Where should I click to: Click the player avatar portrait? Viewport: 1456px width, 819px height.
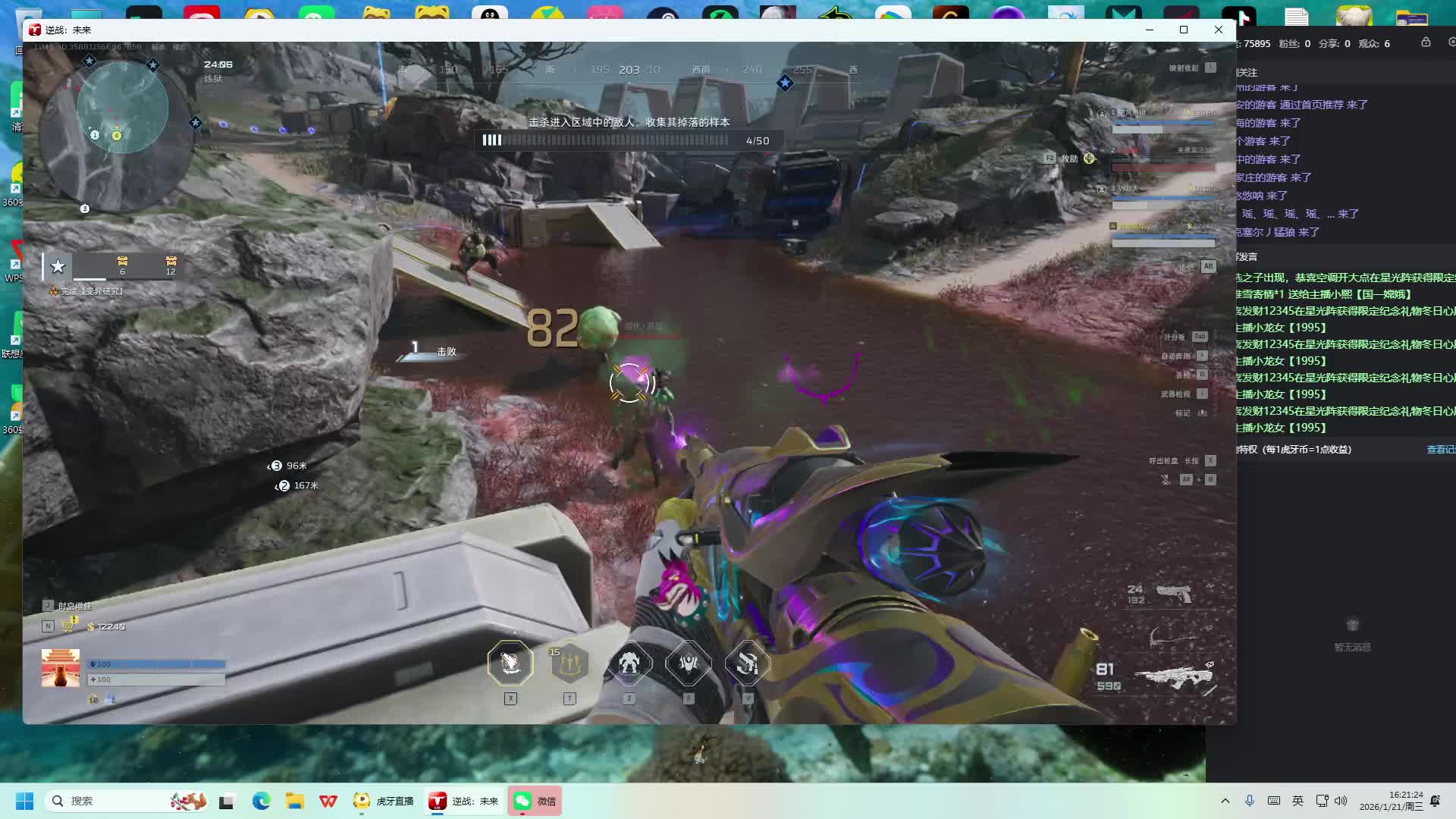pyautogui.click(x=61, y=668)
